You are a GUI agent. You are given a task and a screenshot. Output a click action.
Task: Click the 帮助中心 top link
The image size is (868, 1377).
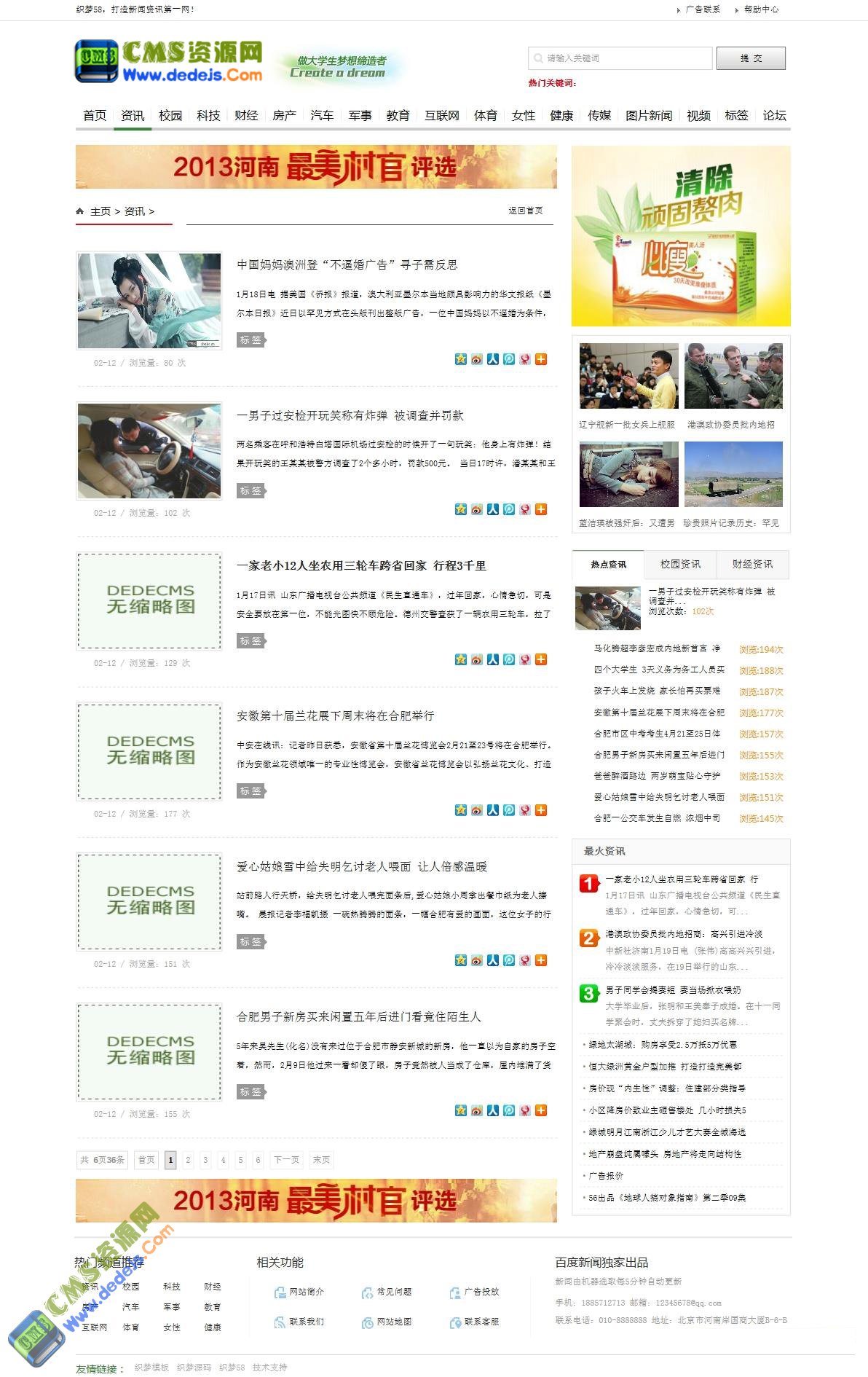[x=761, y=9]
